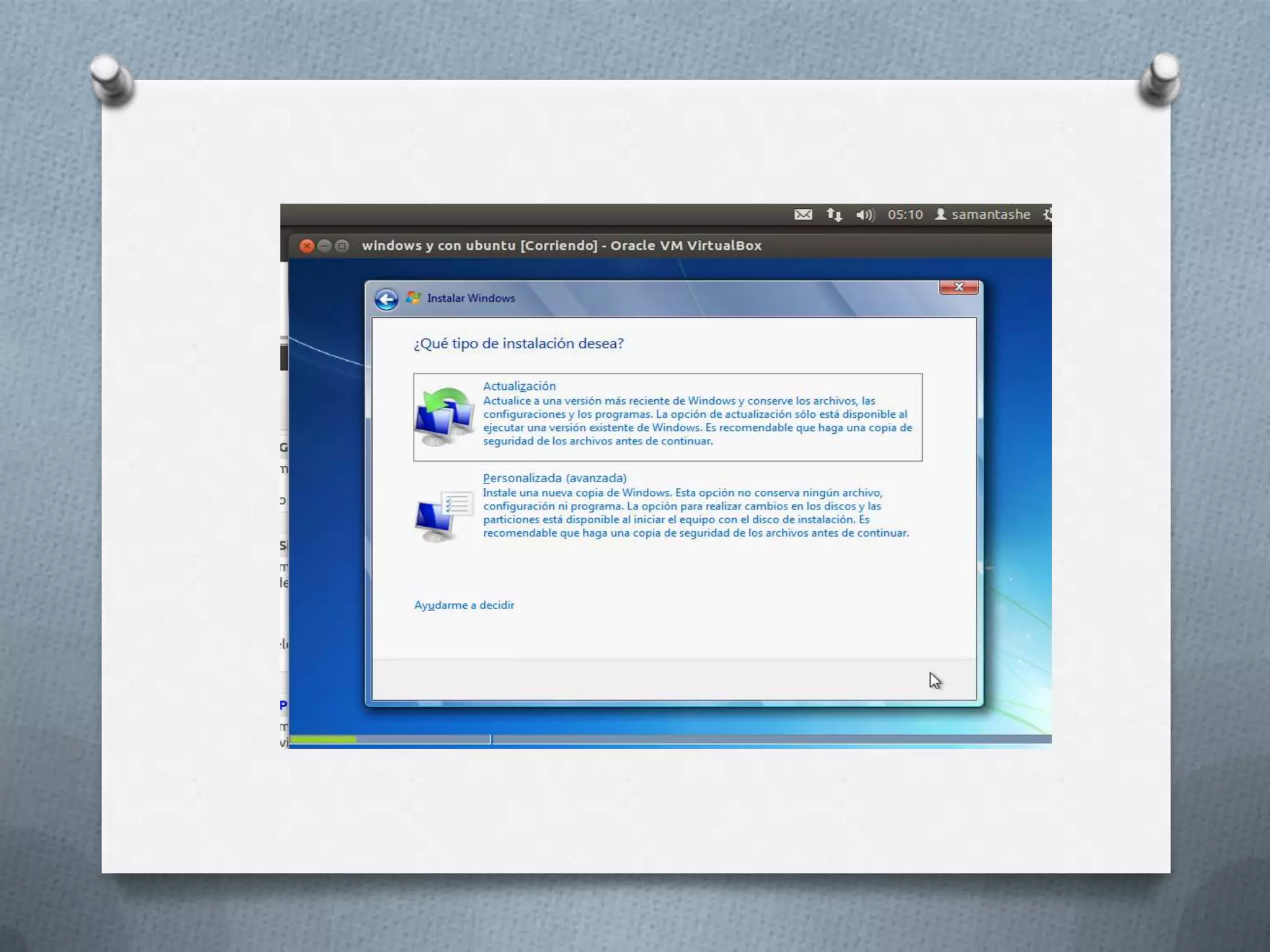1270x952 pixels.
Task: Maximize the VirtualBox window
Action: (342, 246)
